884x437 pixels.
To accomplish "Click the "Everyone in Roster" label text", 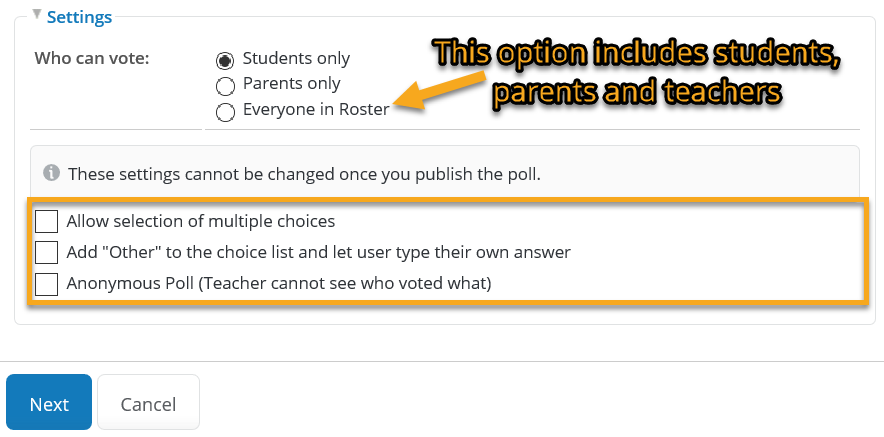I will [x=316, y=109].
